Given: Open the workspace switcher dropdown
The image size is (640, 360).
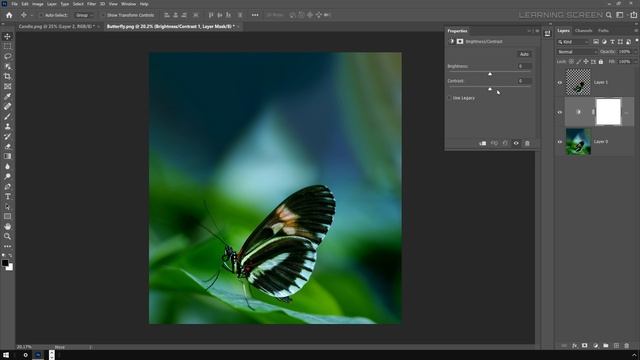Looking at the screenshot, I should [620, 15].
